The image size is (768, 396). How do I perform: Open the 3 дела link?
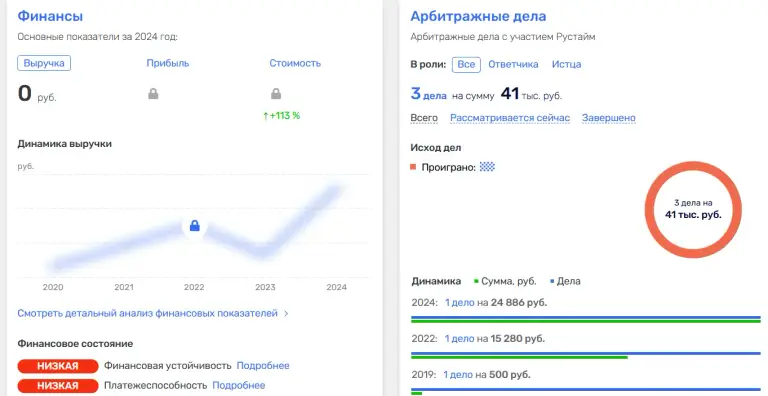(x=429, y=94)
